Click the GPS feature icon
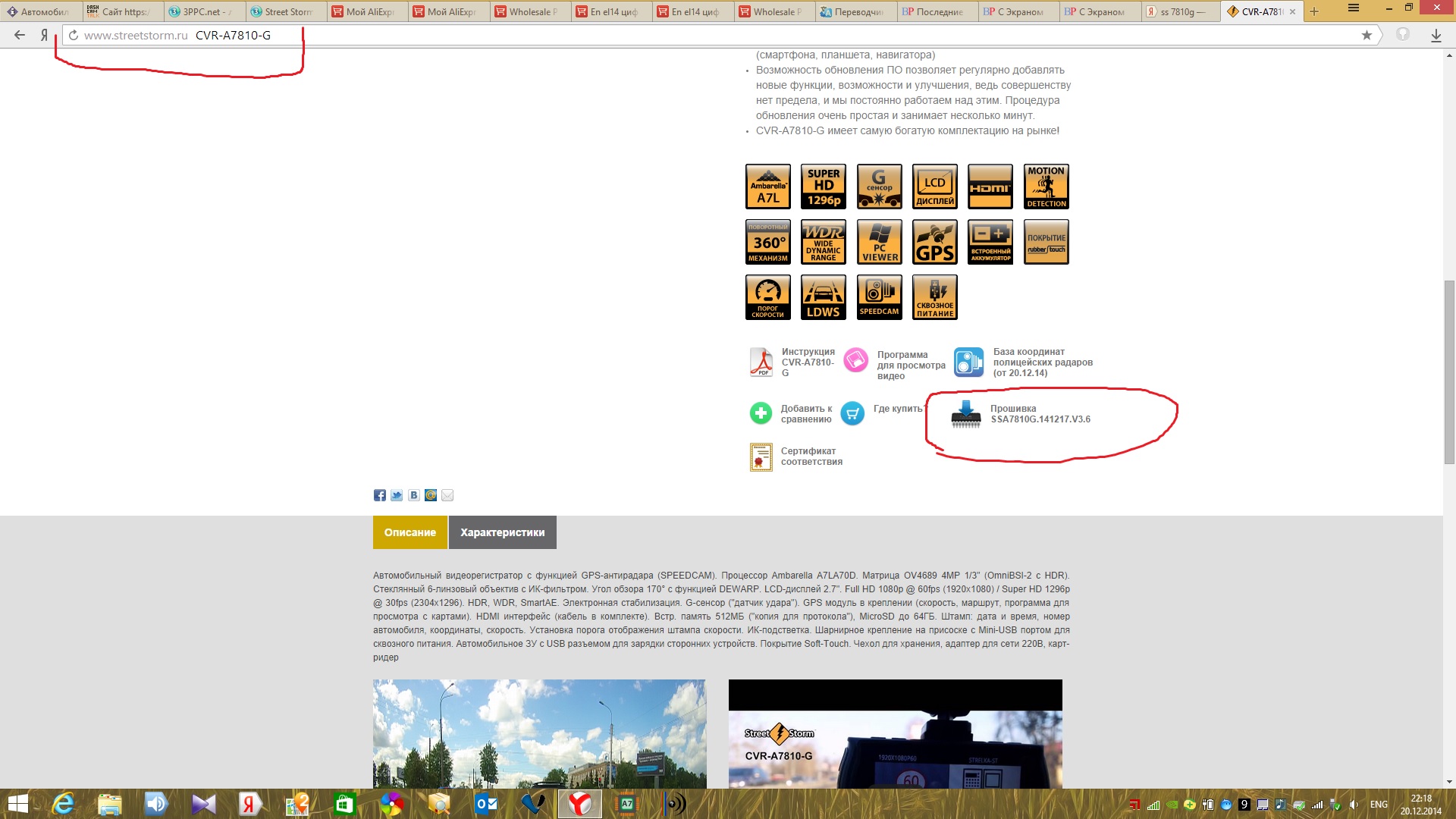The width and height of the screenshot is (1456, 819). coord(935,242)
